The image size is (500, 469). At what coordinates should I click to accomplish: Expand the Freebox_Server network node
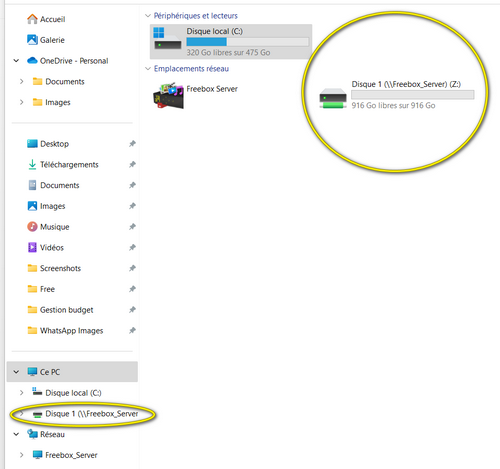[21, 455]
